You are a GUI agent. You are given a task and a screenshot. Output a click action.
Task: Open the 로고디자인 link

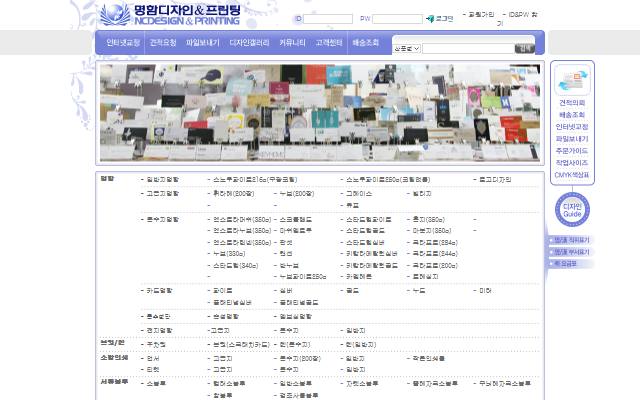(495, 180)
